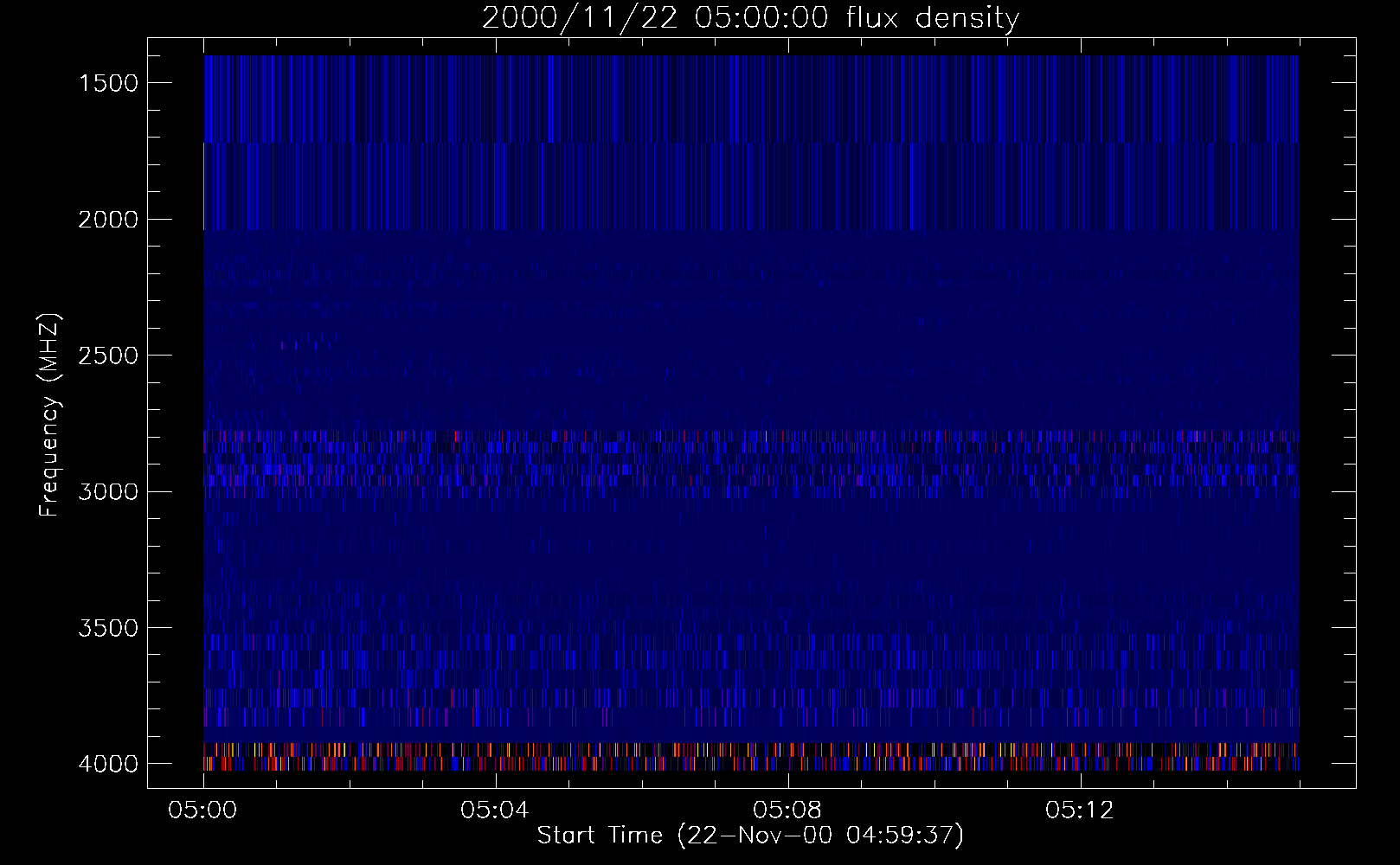Select the 'Frequency (MHZ)' axis label
Viewport: 1400px width, 865px height.
(49, 415)
